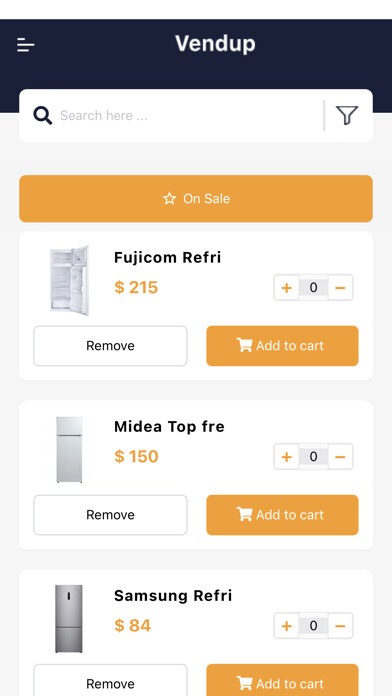This screenshot has width=392, height=696.
Task: Decrease Midea Top fre quantity
Action: point(340,456)
